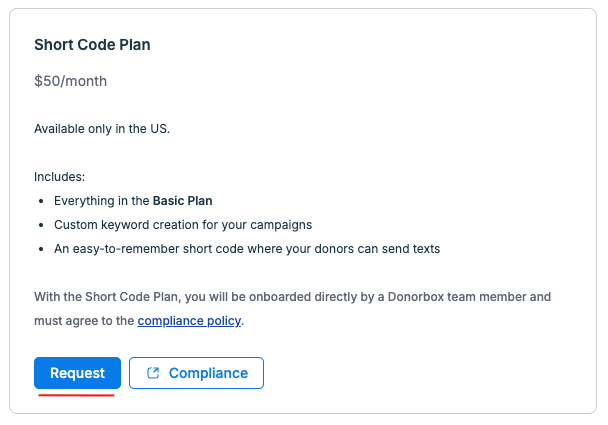
Task: Click the custom keyword creation bullet item
Action: pos(183,225)
